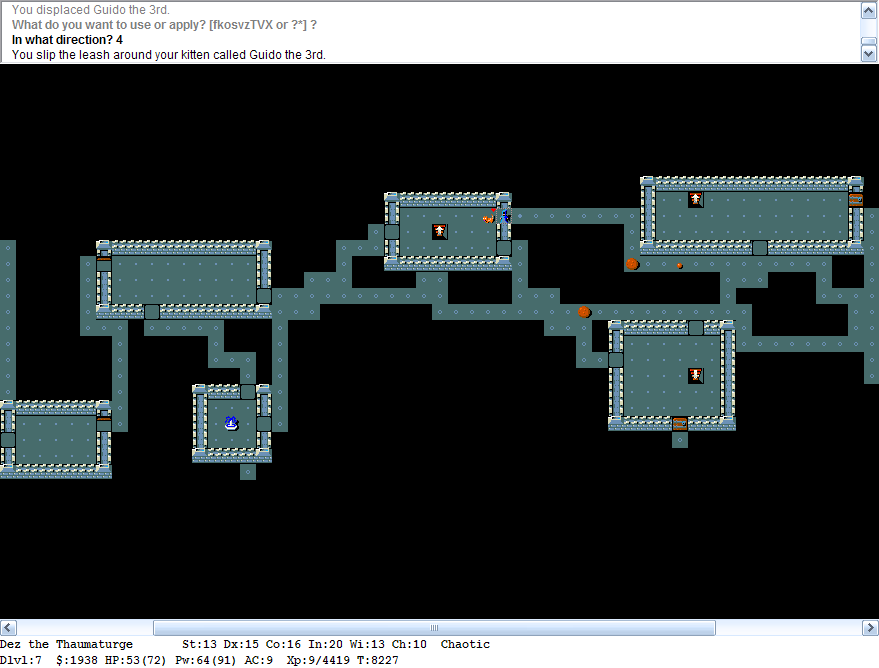Click the "Ch:10" charisma stat

pos(409,644)
